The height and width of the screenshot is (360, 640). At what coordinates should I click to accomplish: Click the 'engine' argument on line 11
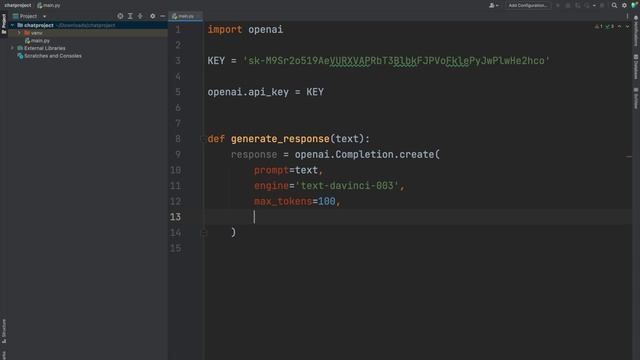(271, 186)
